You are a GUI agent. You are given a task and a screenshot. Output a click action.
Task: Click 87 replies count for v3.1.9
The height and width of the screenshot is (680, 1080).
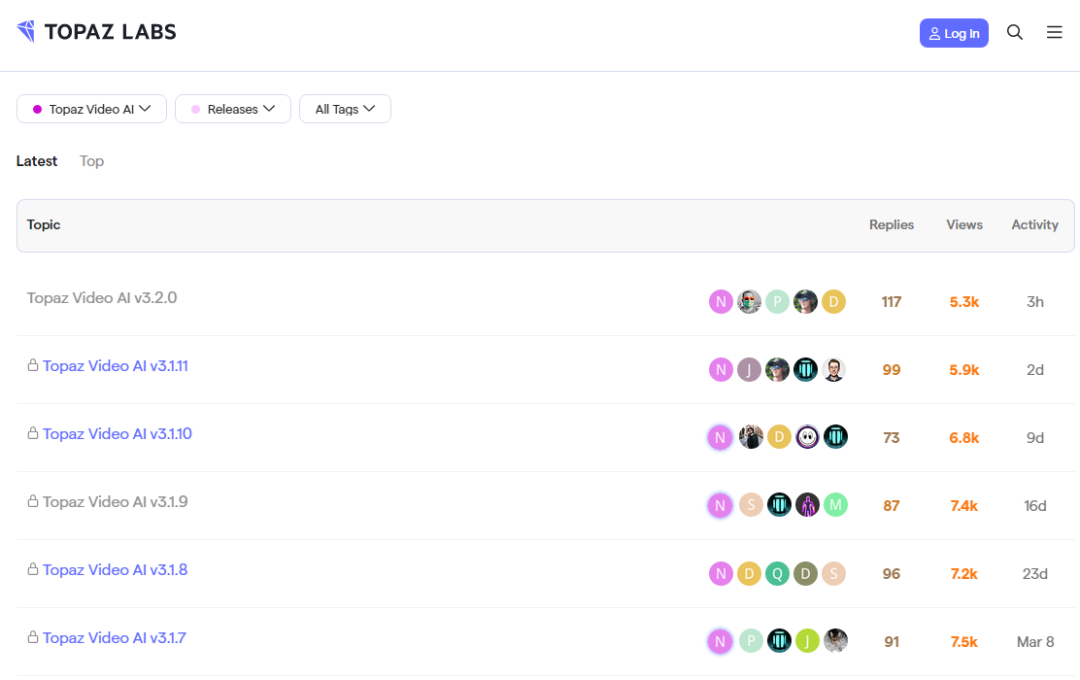pyautogui.click(x=891, y=506)
